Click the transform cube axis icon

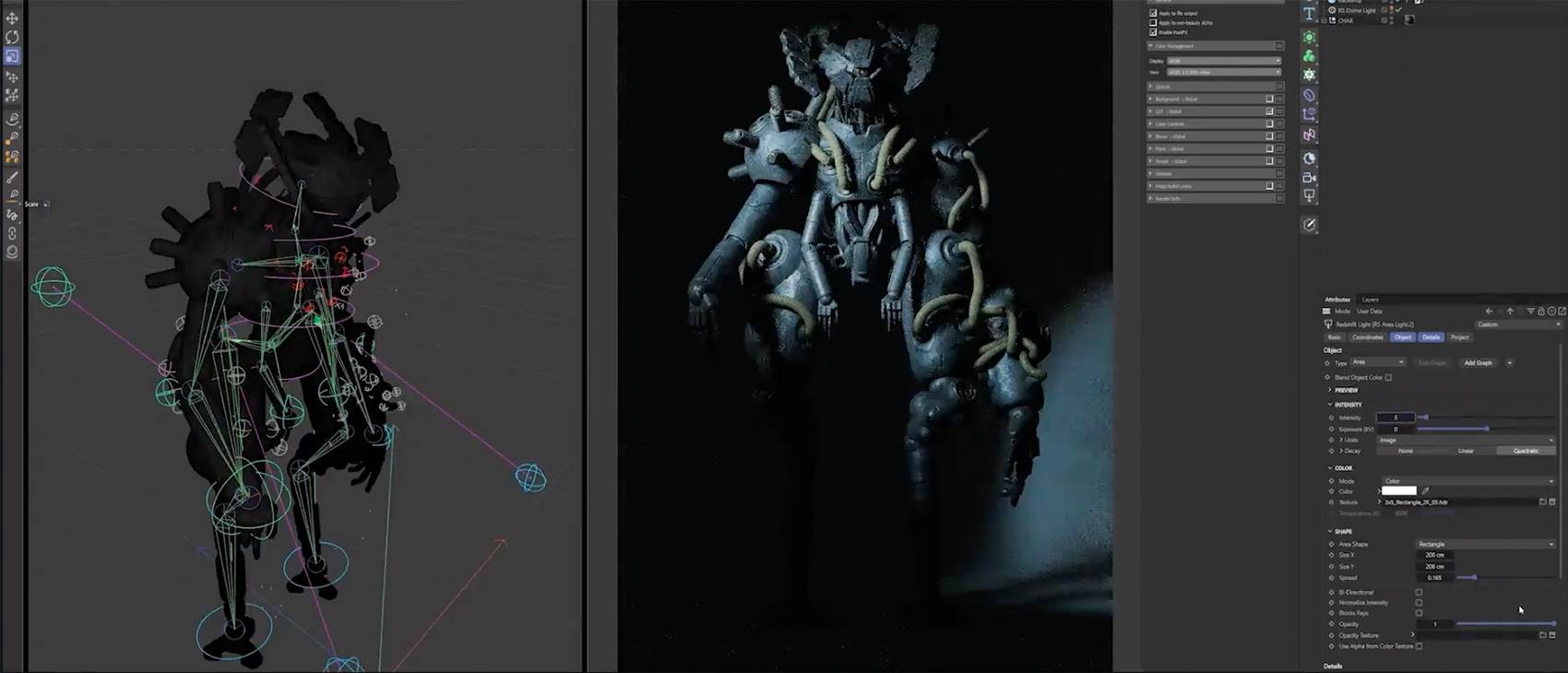1309,114
